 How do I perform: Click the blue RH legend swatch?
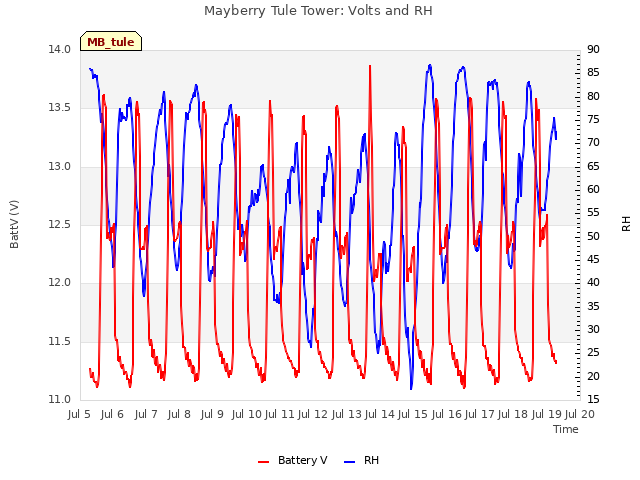pos(350,461)
